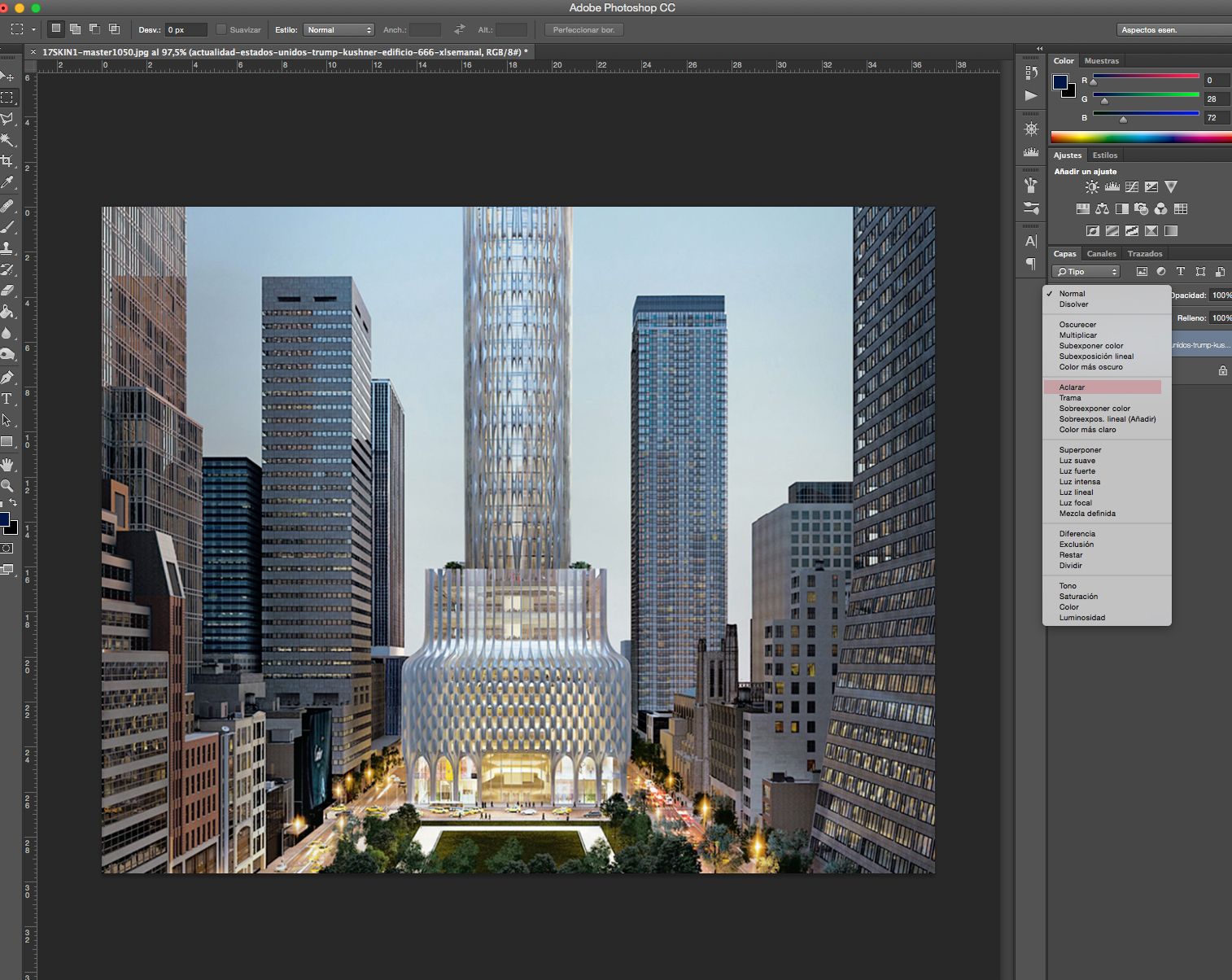1232x980 pixels.
Task: Add a Channel Mixer adjustment
Action: (1161, 209)
